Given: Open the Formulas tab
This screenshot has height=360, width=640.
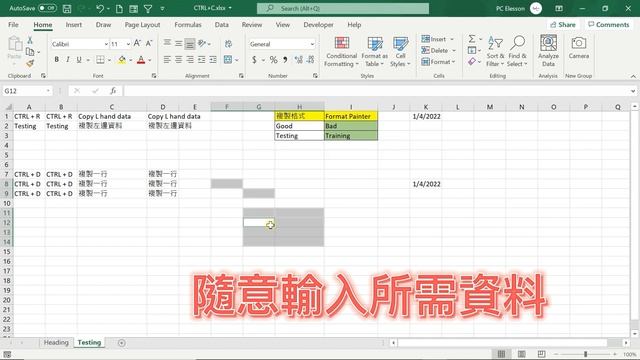Looking at the screenshot, I should tap(188, 24).
